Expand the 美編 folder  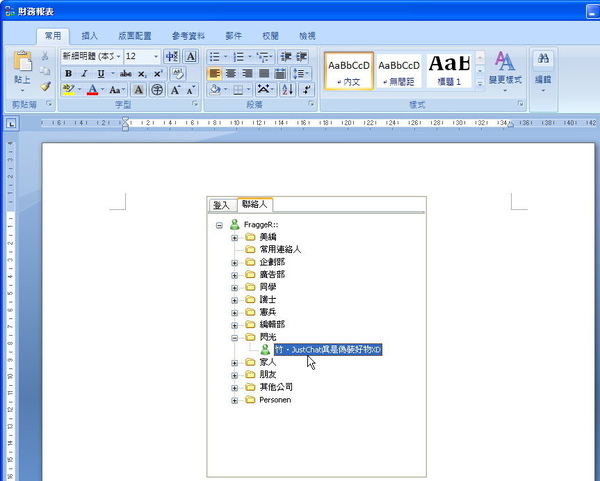tap(235, 238)
